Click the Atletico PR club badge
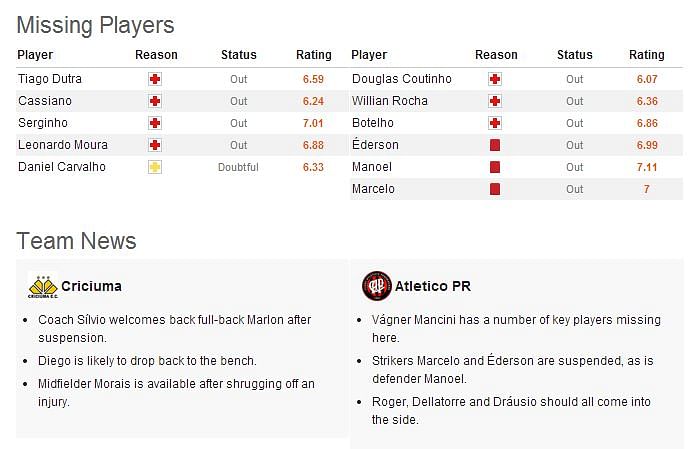This screenshot has width=691, height=449. pyautogui.click(x=377, y=286)
